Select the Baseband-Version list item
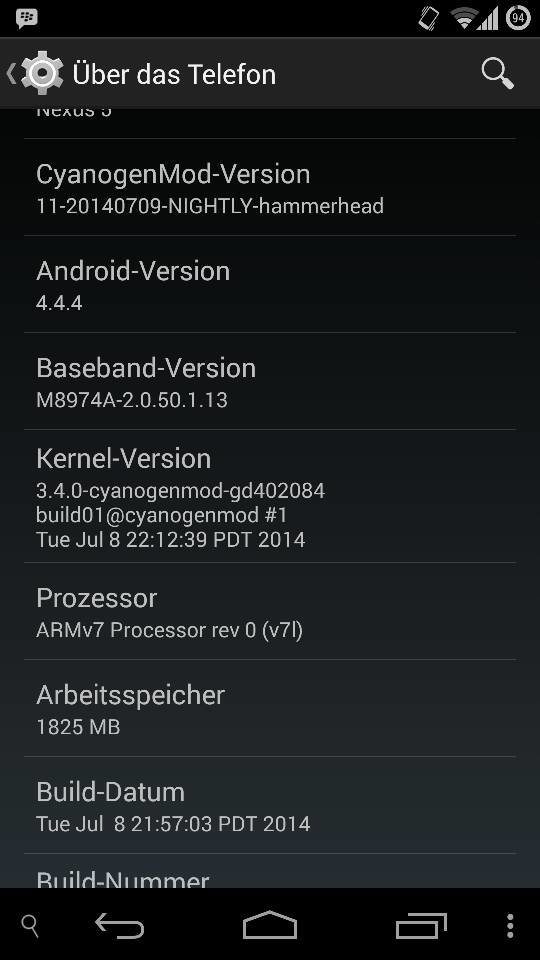Screen dimensions: 540x960 [x=270, y=381]
